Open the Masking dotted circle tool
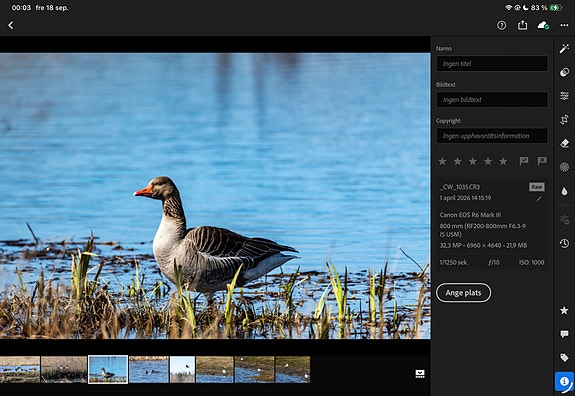 click(x=564, y=167)
